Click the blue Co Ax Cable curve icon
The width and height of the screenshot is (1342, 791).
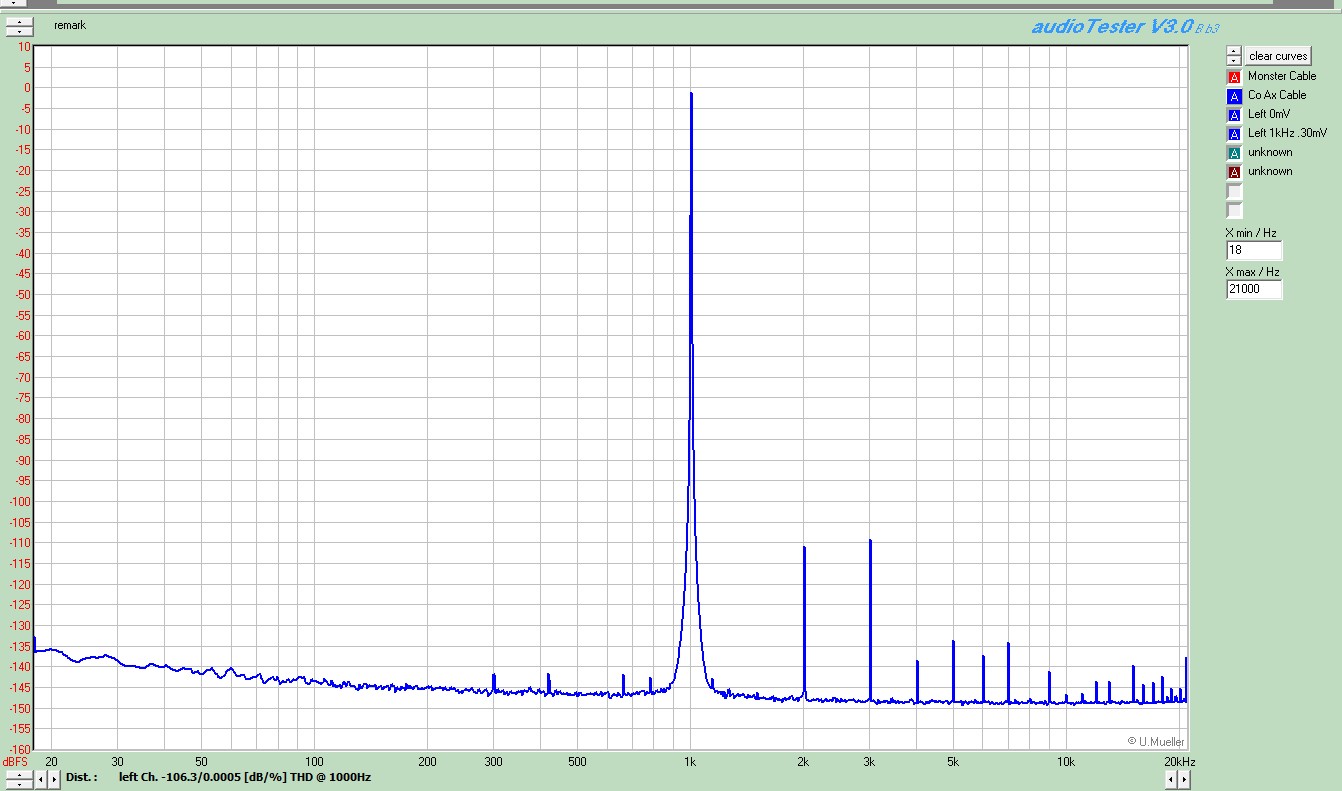coord(1234,96)
